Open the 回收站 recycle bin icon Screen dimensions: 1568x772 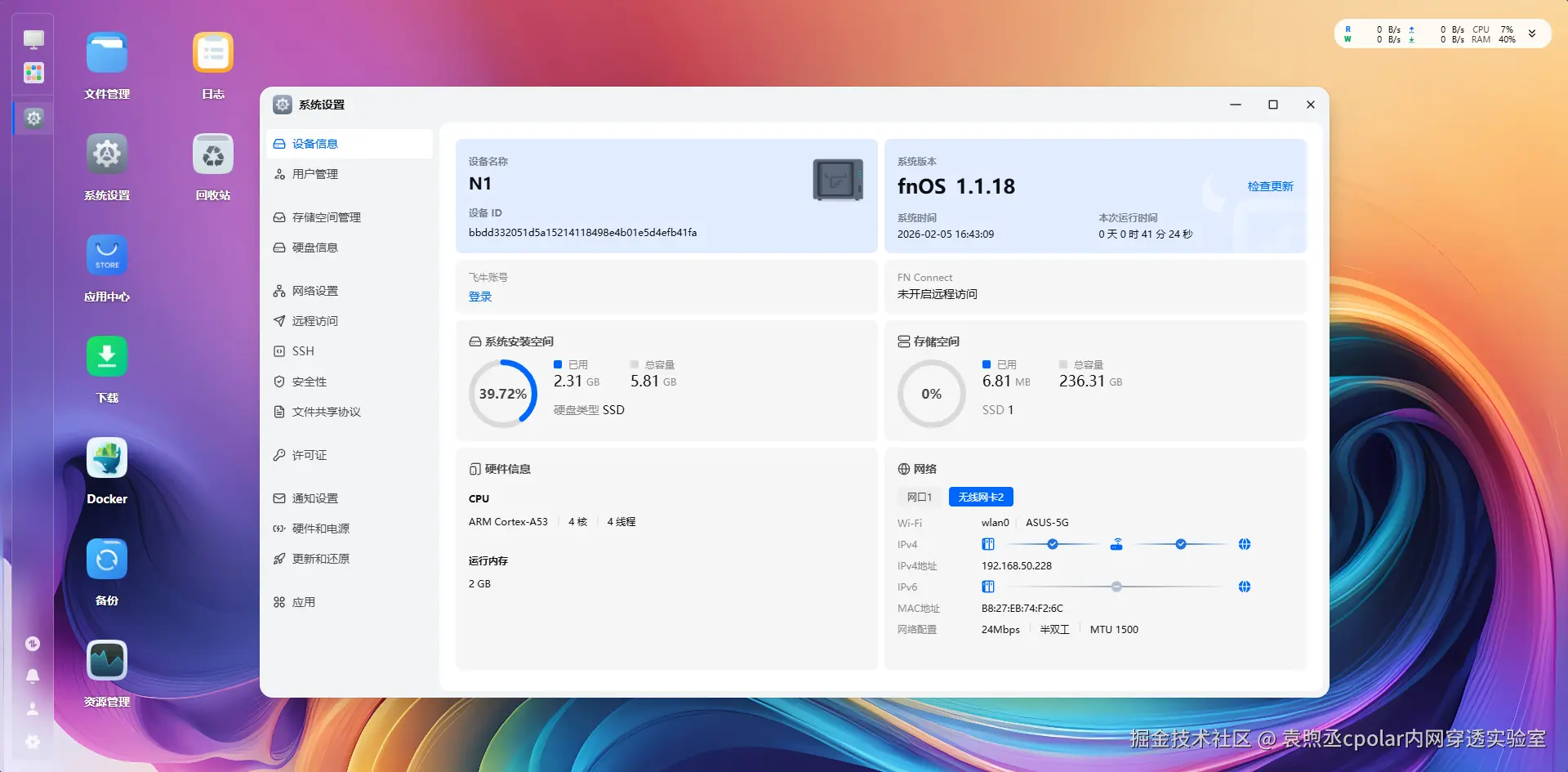point(213,154)
